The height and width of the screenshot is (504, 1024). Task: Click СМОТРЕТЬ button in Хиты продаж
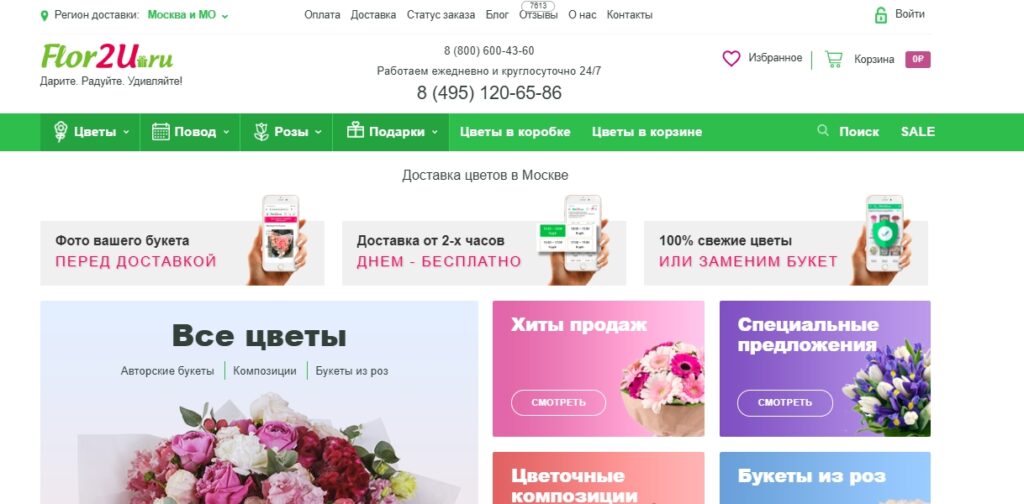point(558,403)
